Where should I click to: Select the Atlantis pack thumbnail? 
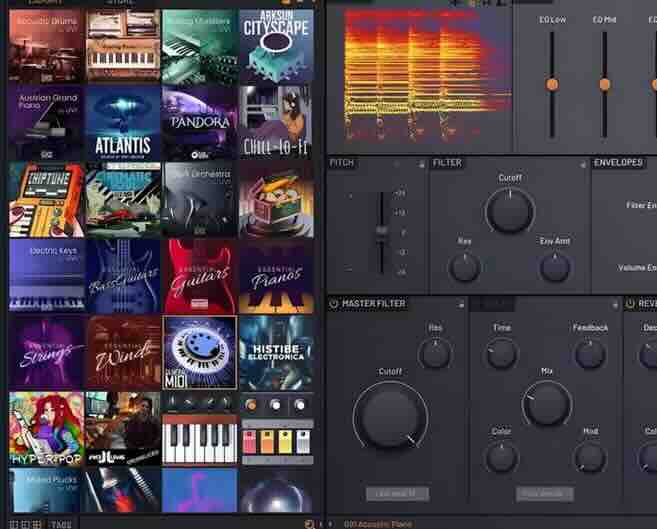click(123, 122)
